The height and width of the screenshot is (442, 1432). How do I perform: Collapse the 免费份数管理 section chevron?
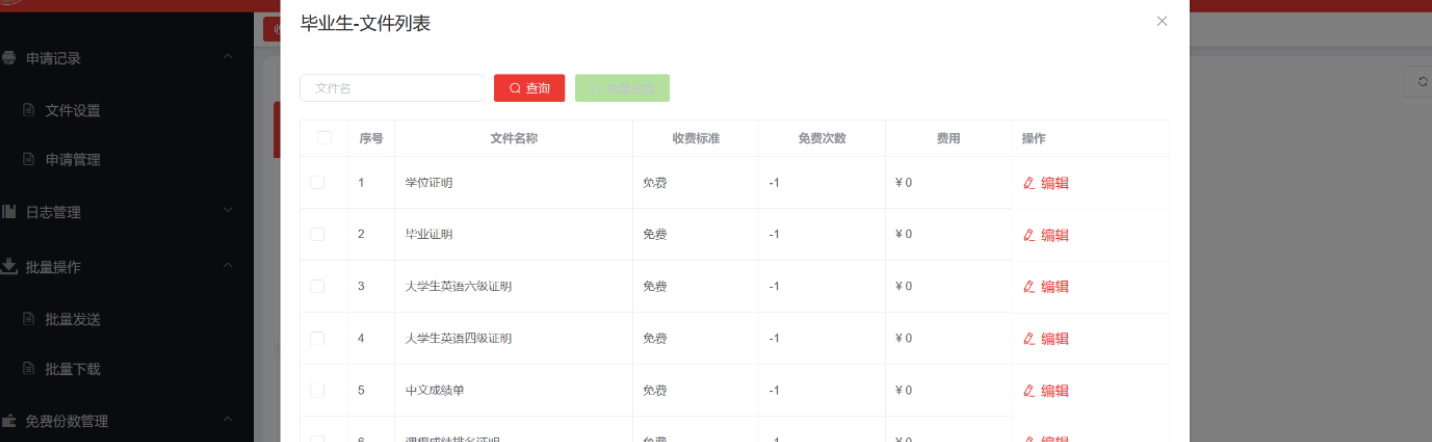pos(228,420)
